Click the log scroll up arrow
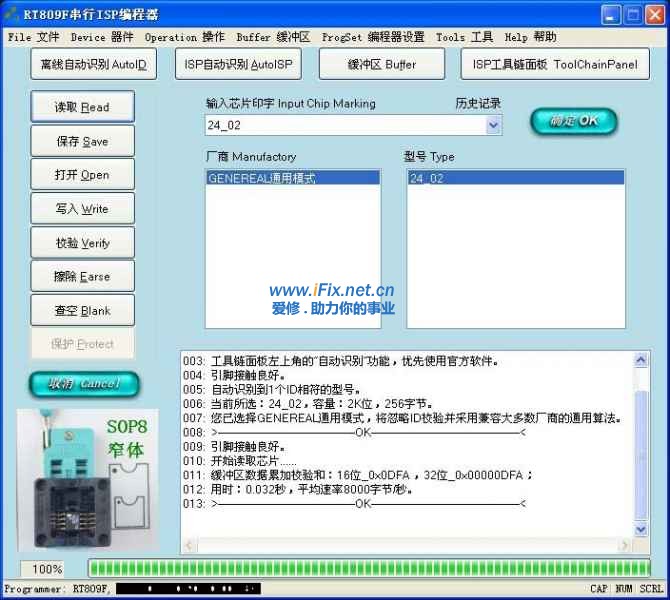This screenshot has width=670, height=600. [640, 361]
